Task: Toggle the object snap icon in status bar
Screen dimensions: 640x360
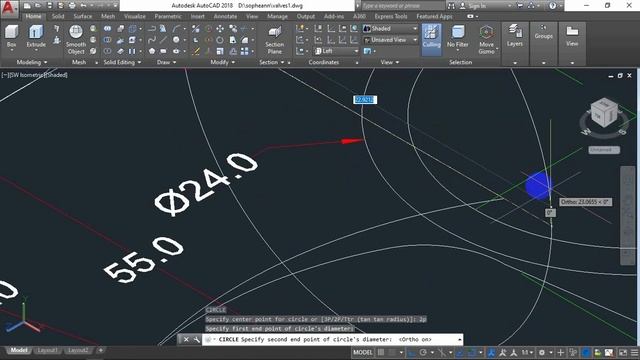Action: click(471, 352)
